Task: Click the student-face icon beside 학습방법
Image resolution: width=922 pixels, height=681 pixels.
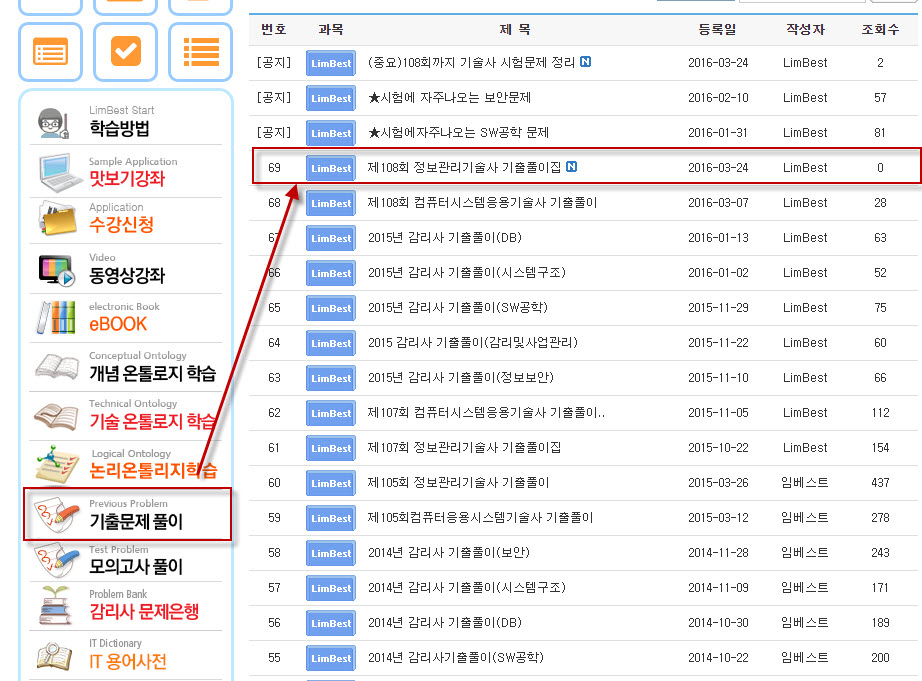Action: (54, 123)
